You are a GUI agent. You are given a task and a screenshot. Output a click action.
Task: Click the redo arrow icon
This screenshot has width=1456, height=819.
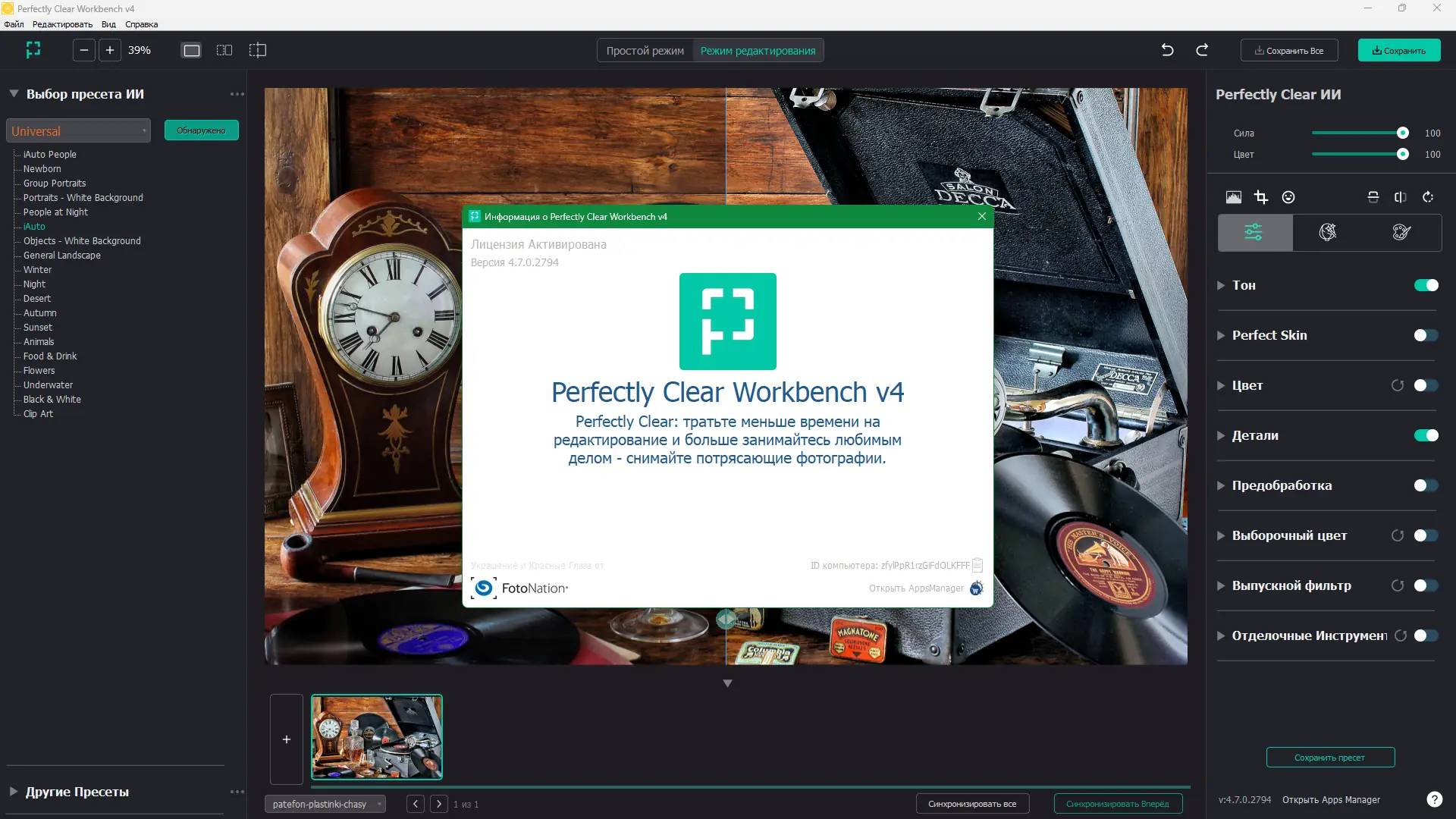[1202, 50]
